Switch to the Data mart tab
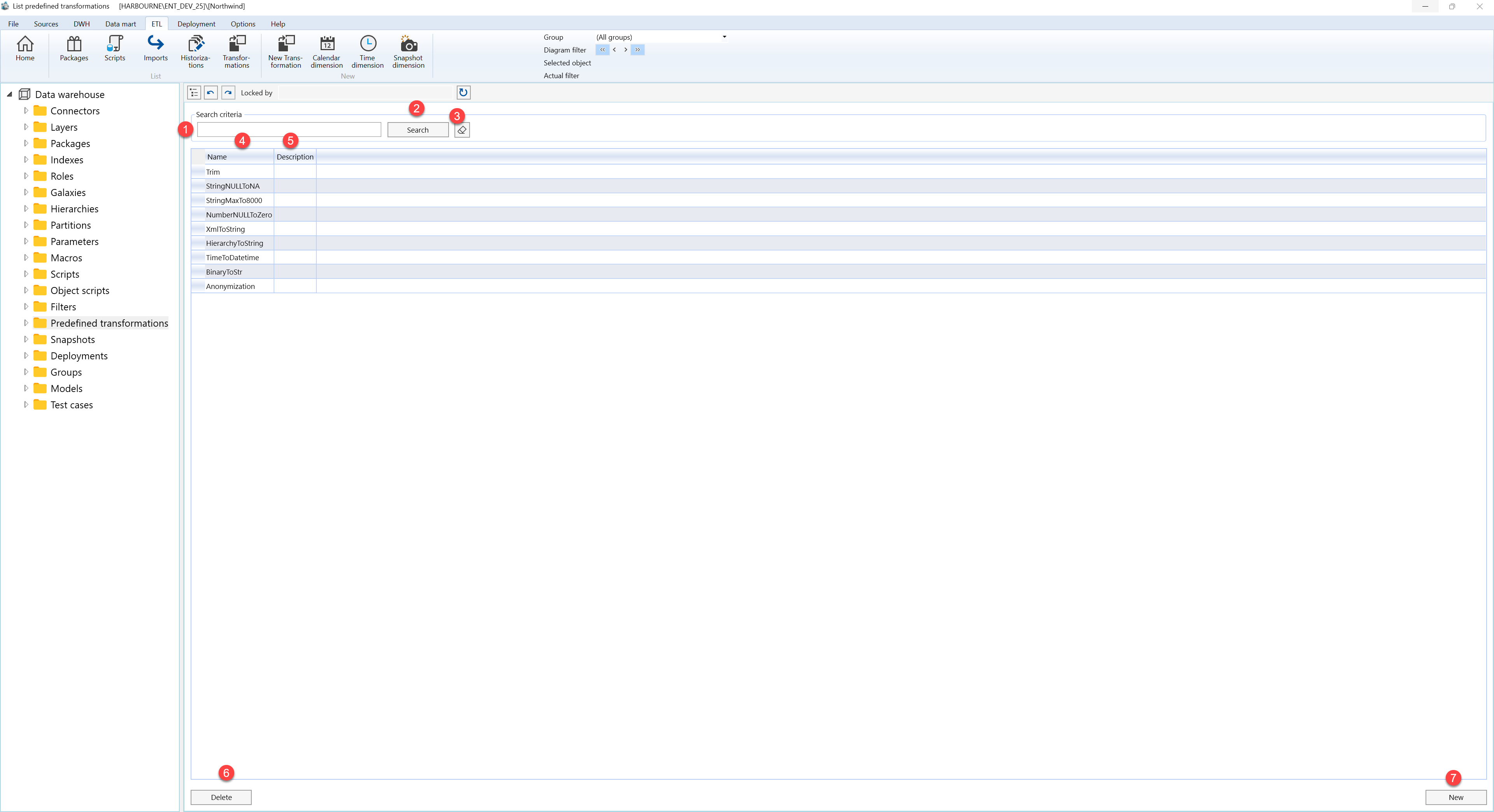 [x=121, y=24]
